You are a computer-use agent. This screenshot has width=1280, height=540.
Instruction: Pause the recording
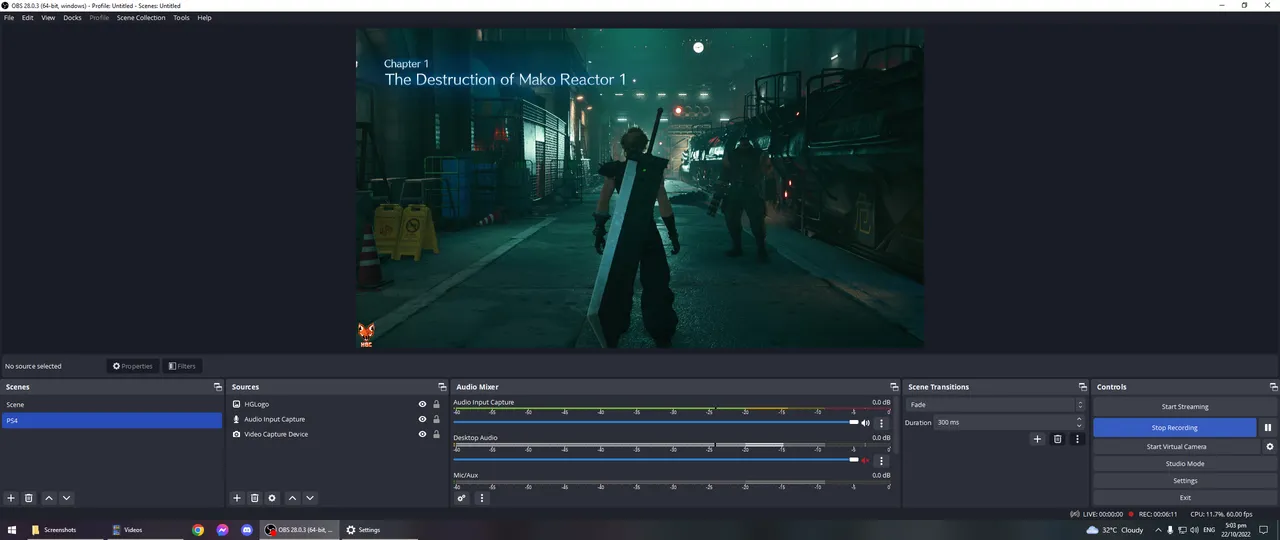pyautogui.click(x=1268, y=427)
